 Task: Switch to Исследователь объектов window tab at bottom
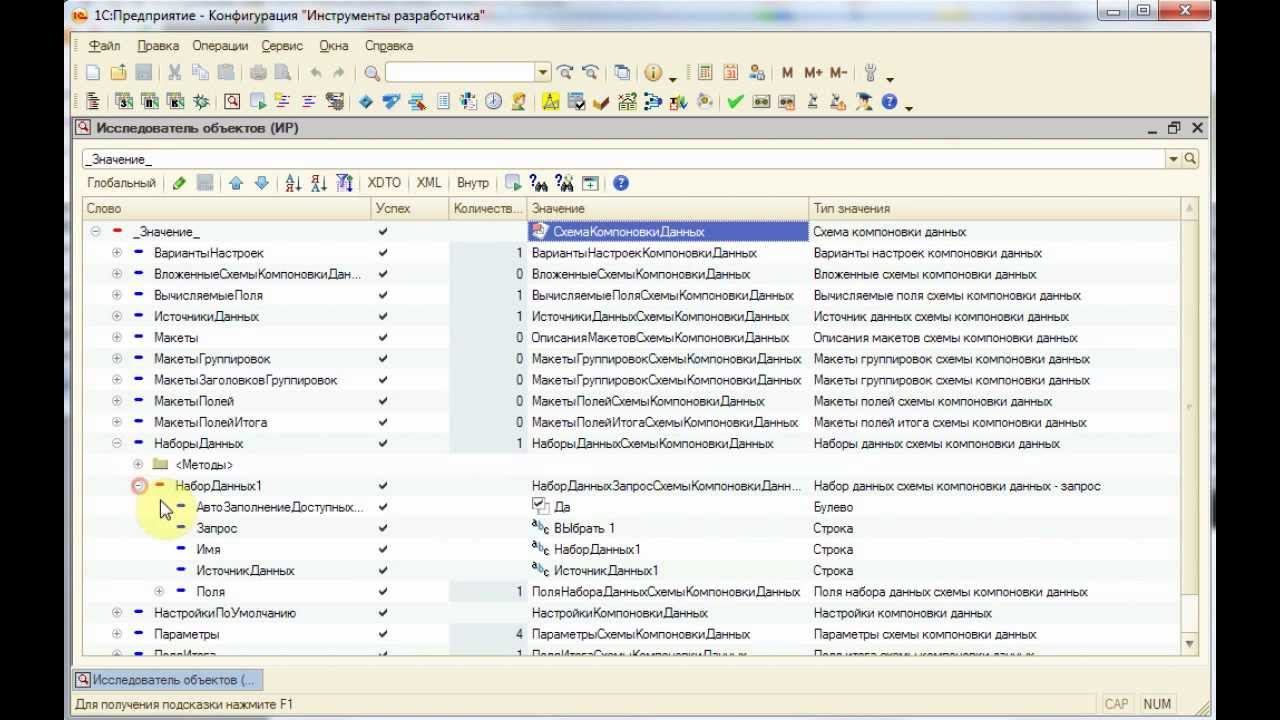click(167, 680)
